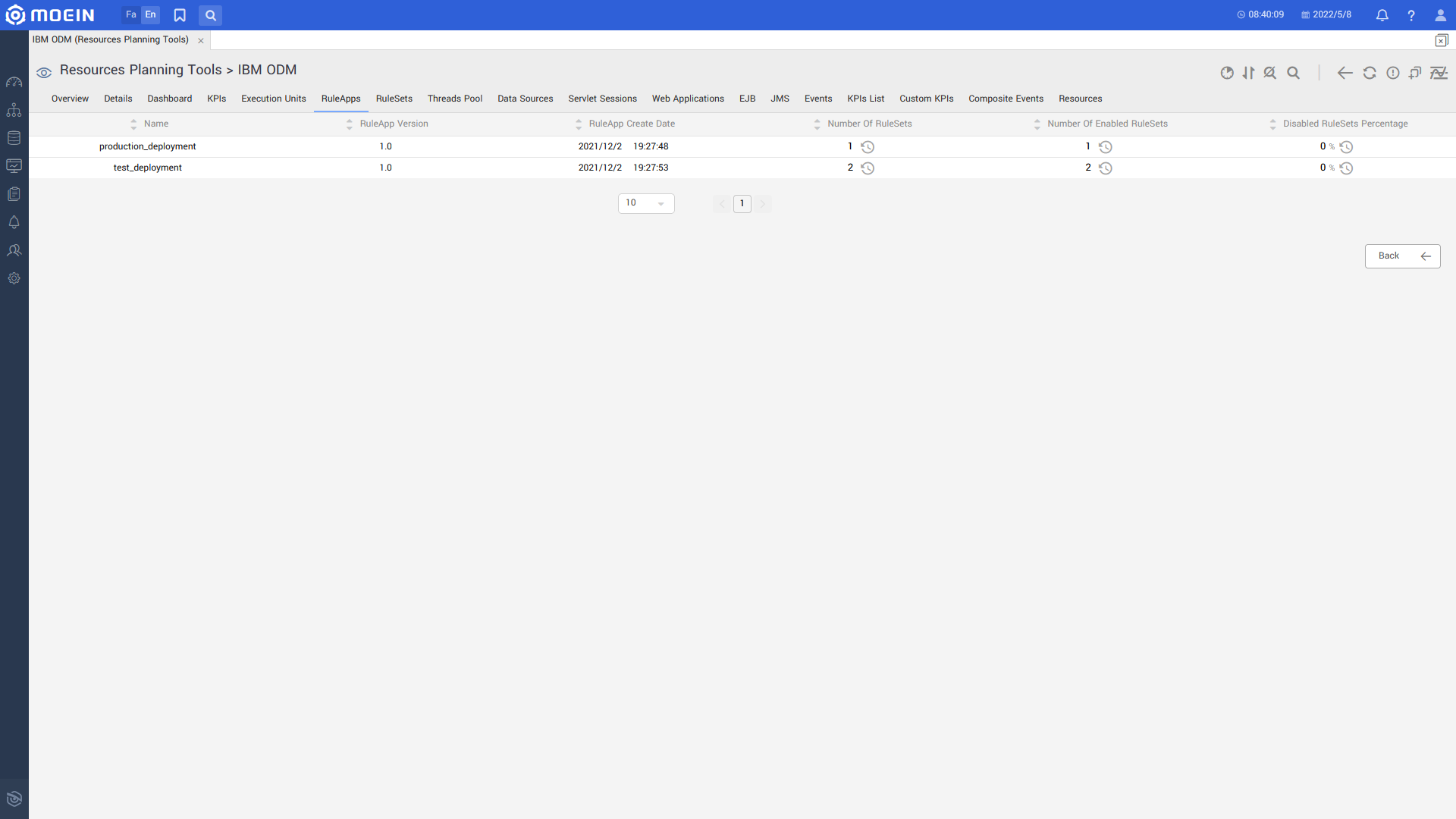Image resolution: width=1456 pixels, height=819 pixels.
Task: Sort by RuleApp Create Date column
Action: 579,124
